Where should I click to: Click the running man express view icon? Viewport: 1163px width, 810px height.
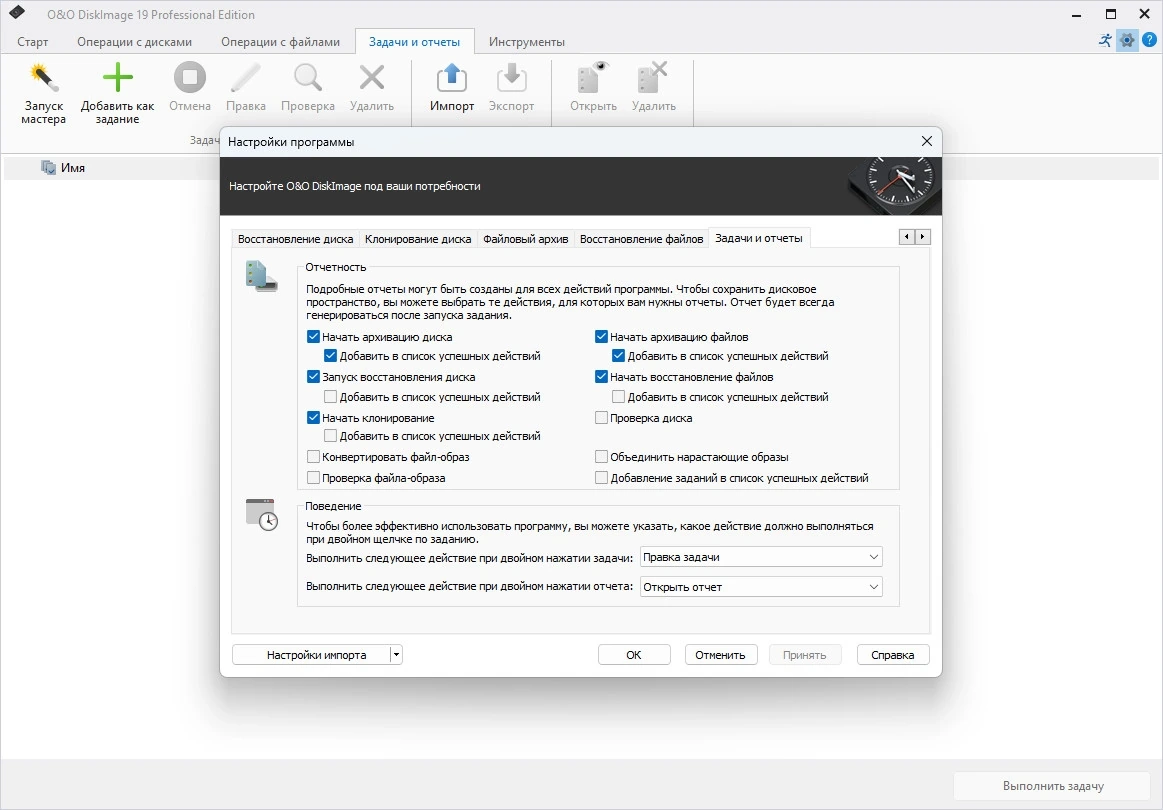[1105, 40]
